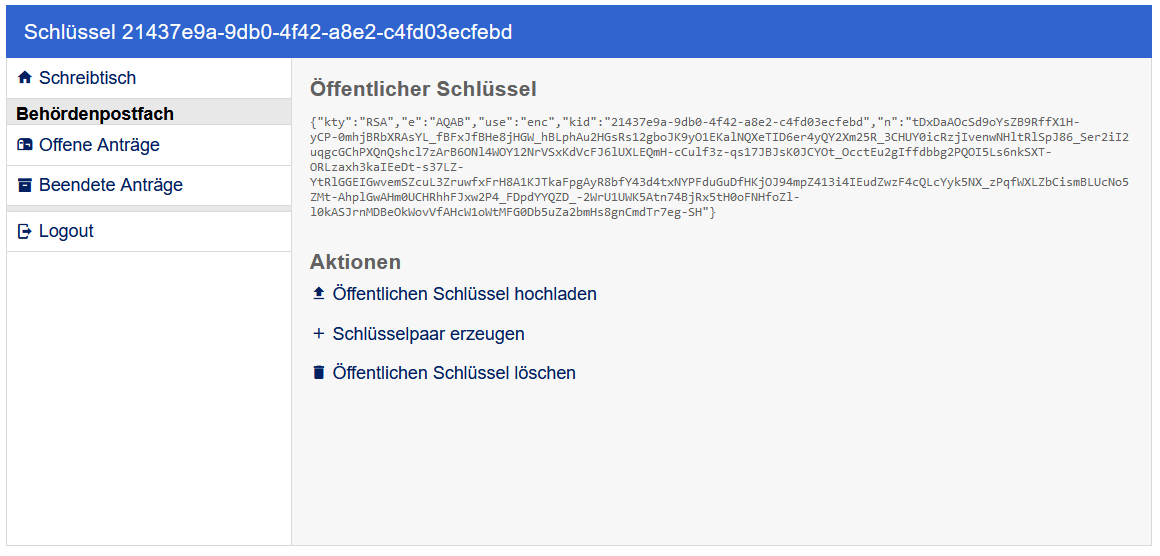
Task: Go to Offene Anträge
Action: (x=99, y=145)
